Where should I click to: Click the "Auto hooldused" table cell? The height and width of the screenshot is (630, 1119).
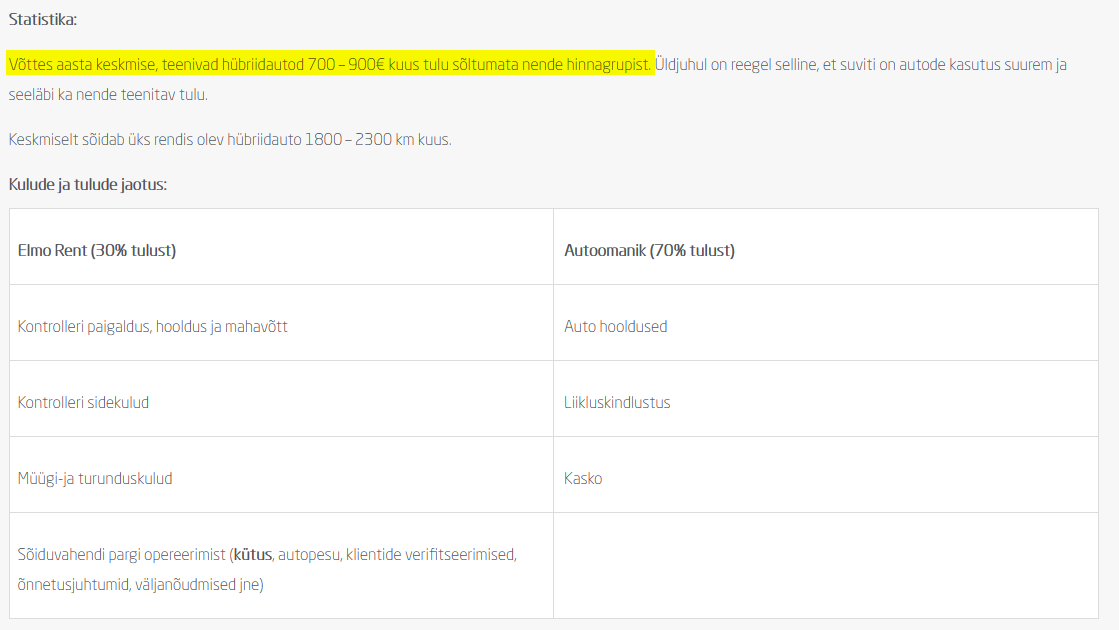(x=615, y=326)
